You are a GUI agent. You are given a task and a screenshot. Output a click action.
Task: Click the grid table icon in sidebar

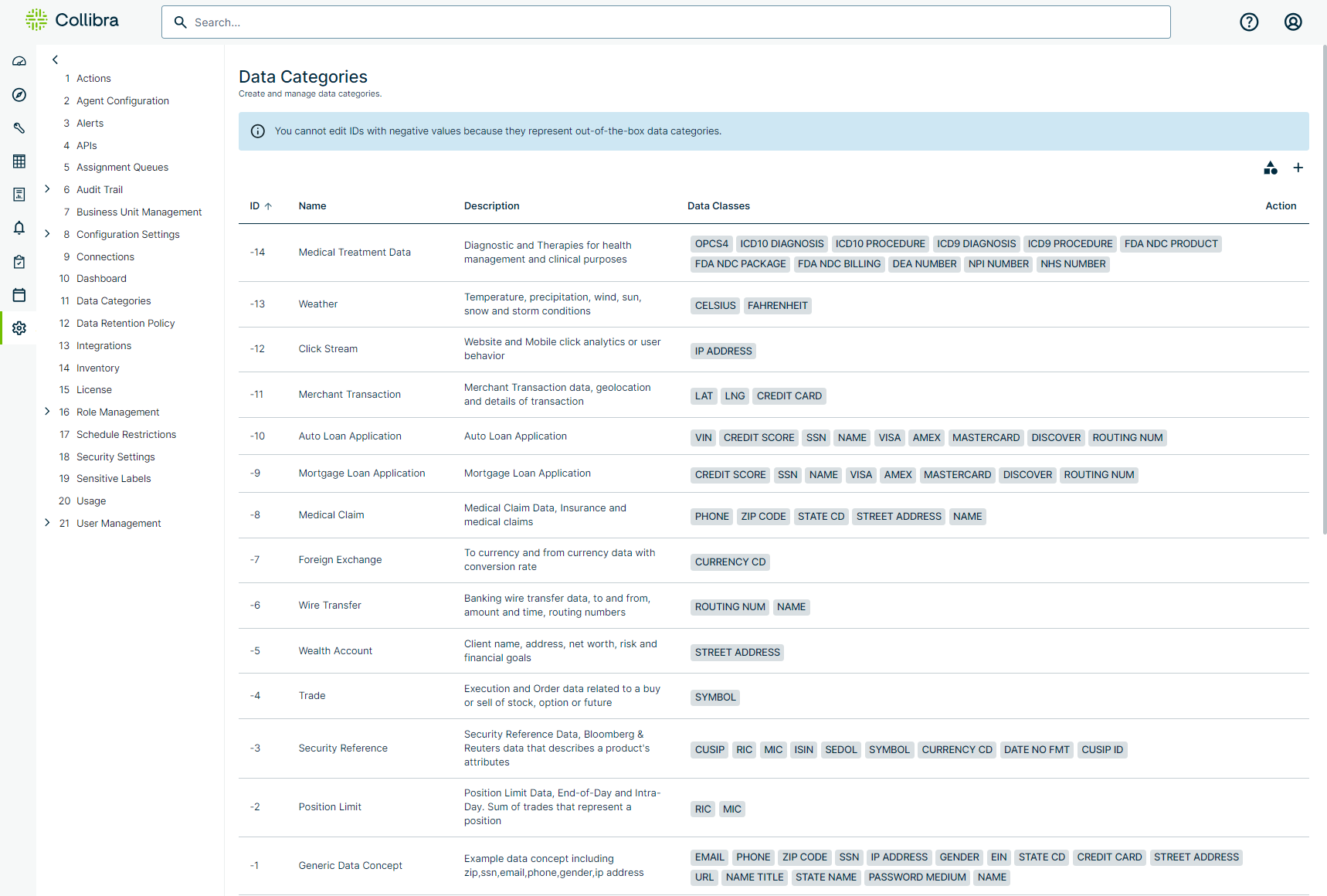point(19,161)
